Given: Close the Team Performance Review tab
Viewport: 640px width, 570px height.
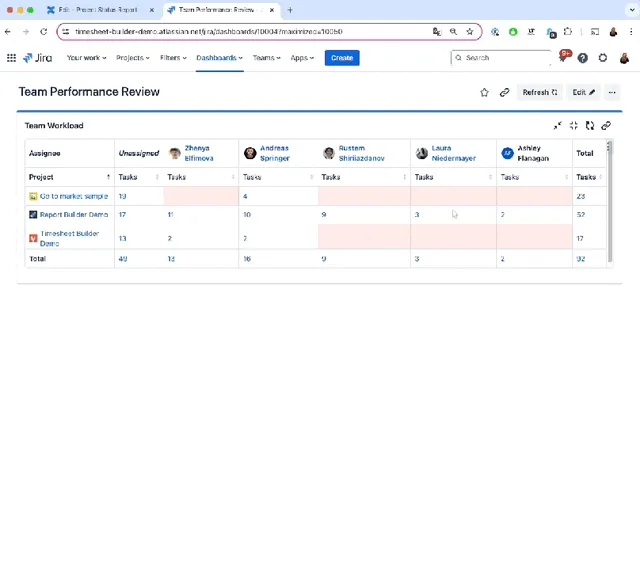Looking at the screenshot, I should coord(272,10).
